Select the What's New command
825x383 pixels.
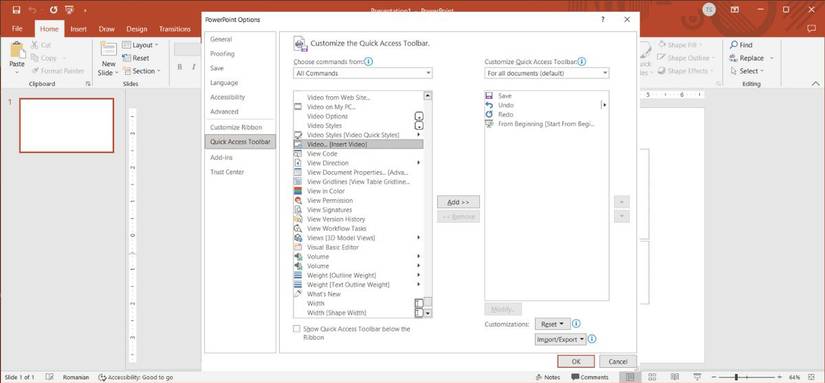click(358, 294)
